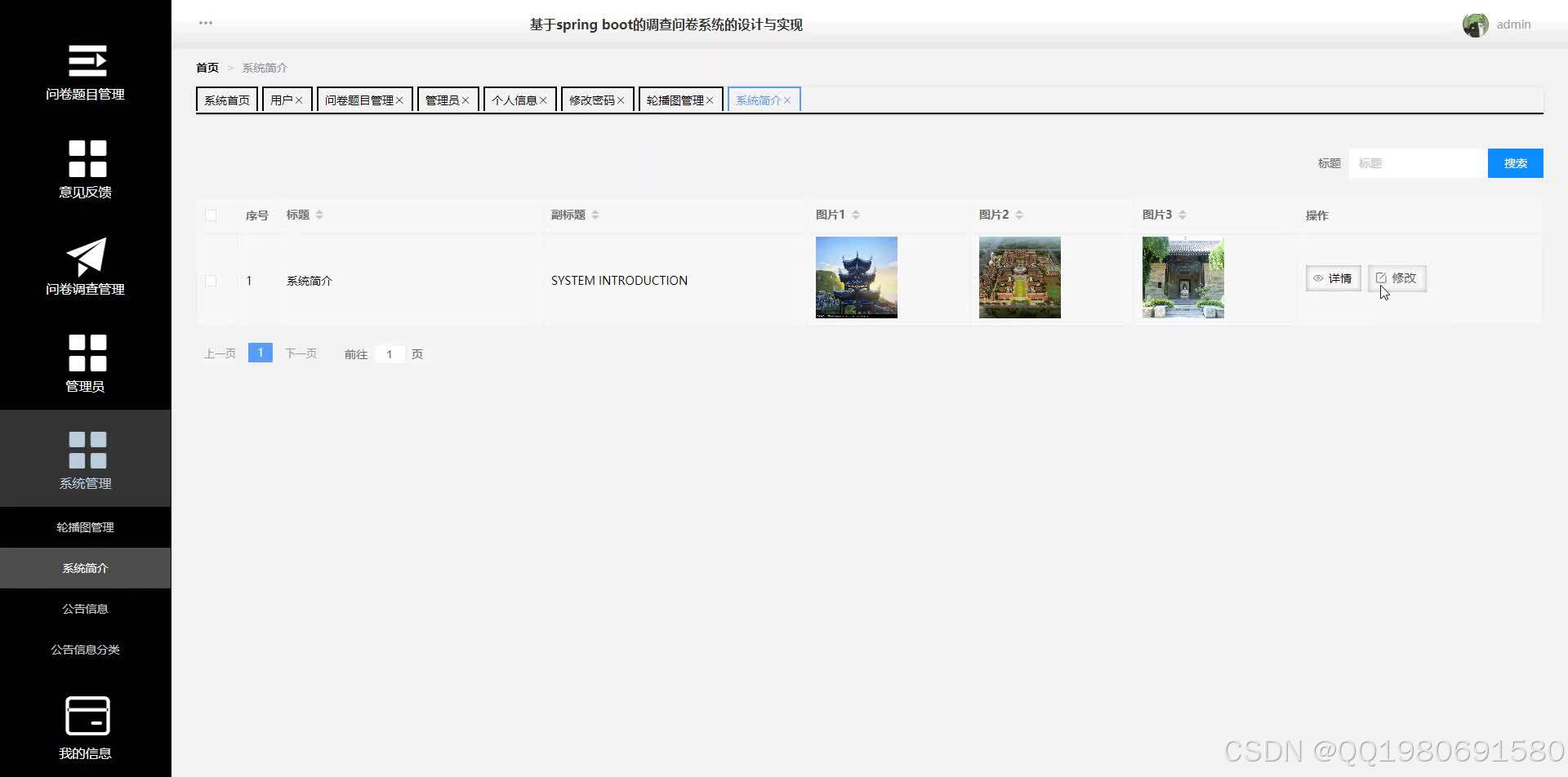Close the 问卷题目管理 tab
The height and width of the screenshot is (777, 1568).
pyautogui.click(x=399, y=100)
